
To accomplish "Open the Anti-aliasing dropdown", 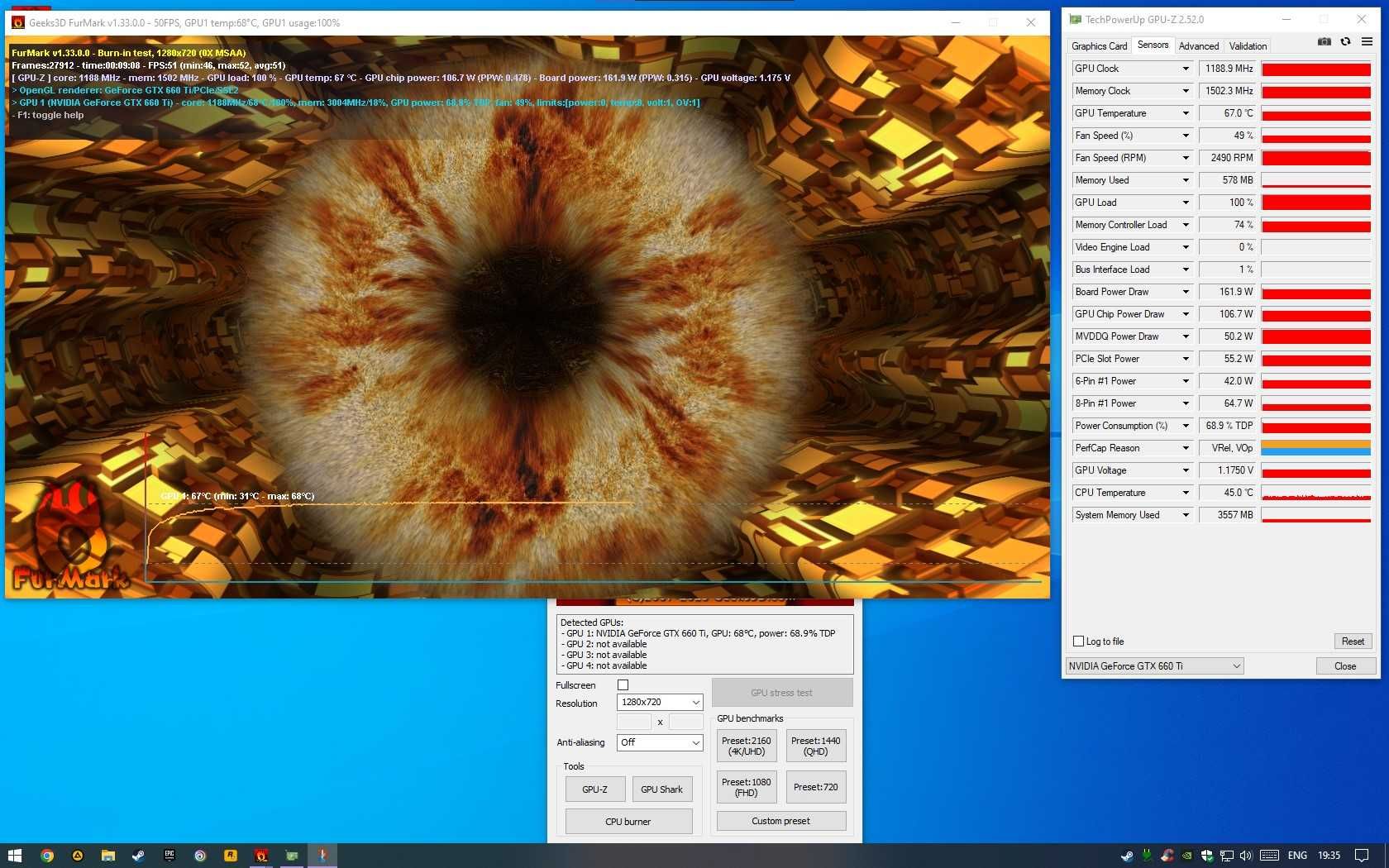I will (x=660, y=742).
